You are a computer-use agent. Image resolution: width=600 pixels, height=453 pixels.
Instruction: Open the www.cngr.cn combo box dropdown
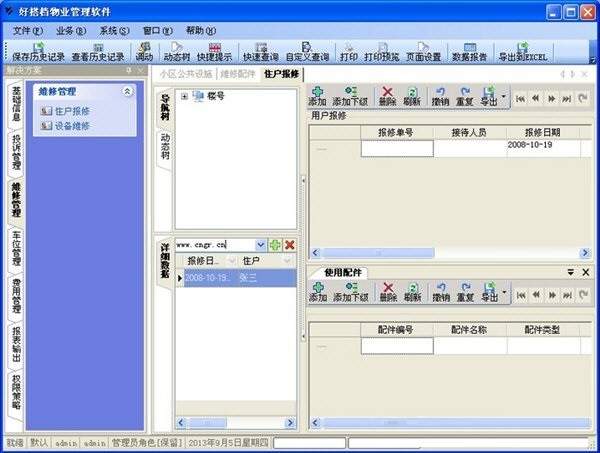[x=261, y=245]
